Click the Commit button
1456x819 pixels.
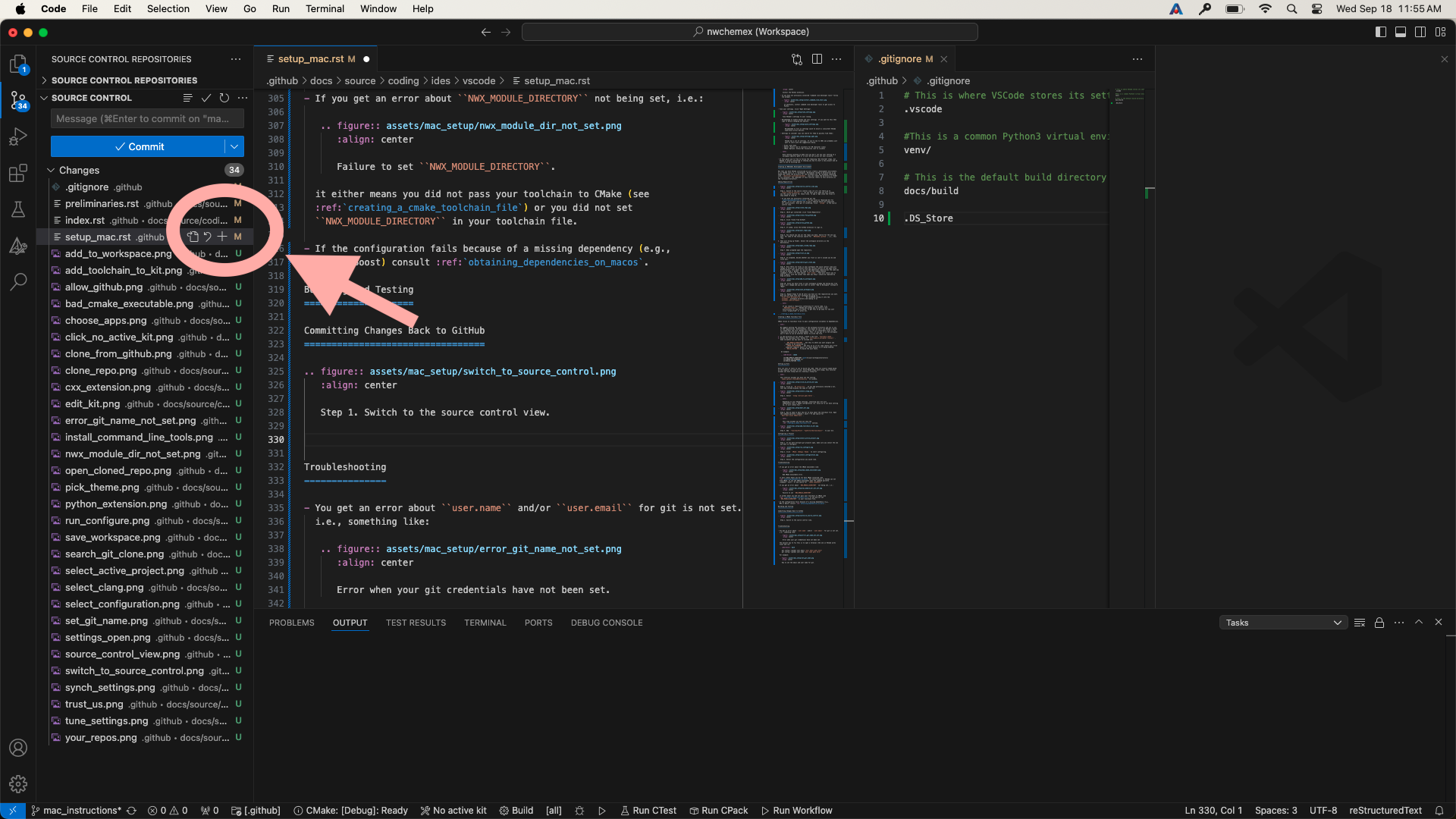138,146
